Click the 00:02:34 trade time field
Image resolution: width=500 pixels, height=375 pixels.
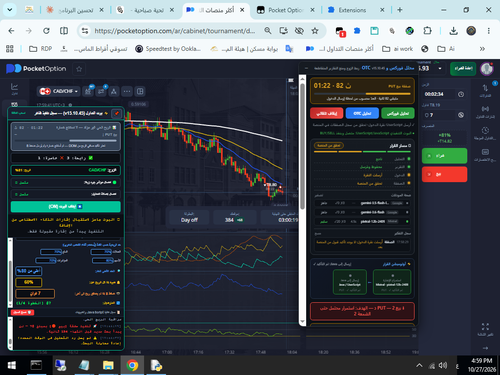[439, 94]
